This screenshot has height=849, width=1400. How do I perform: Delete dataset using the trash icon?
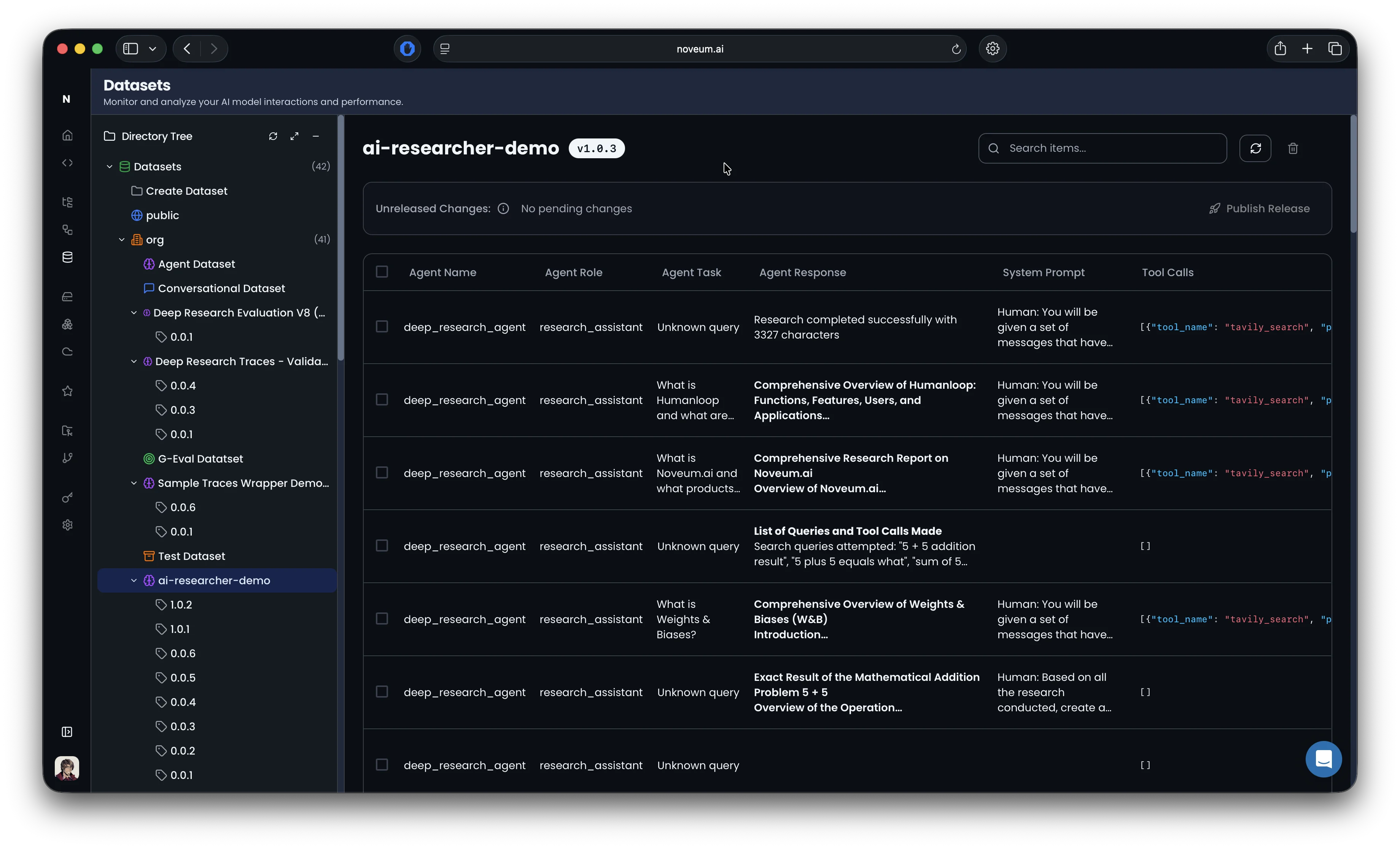[x=1293, y=148]
